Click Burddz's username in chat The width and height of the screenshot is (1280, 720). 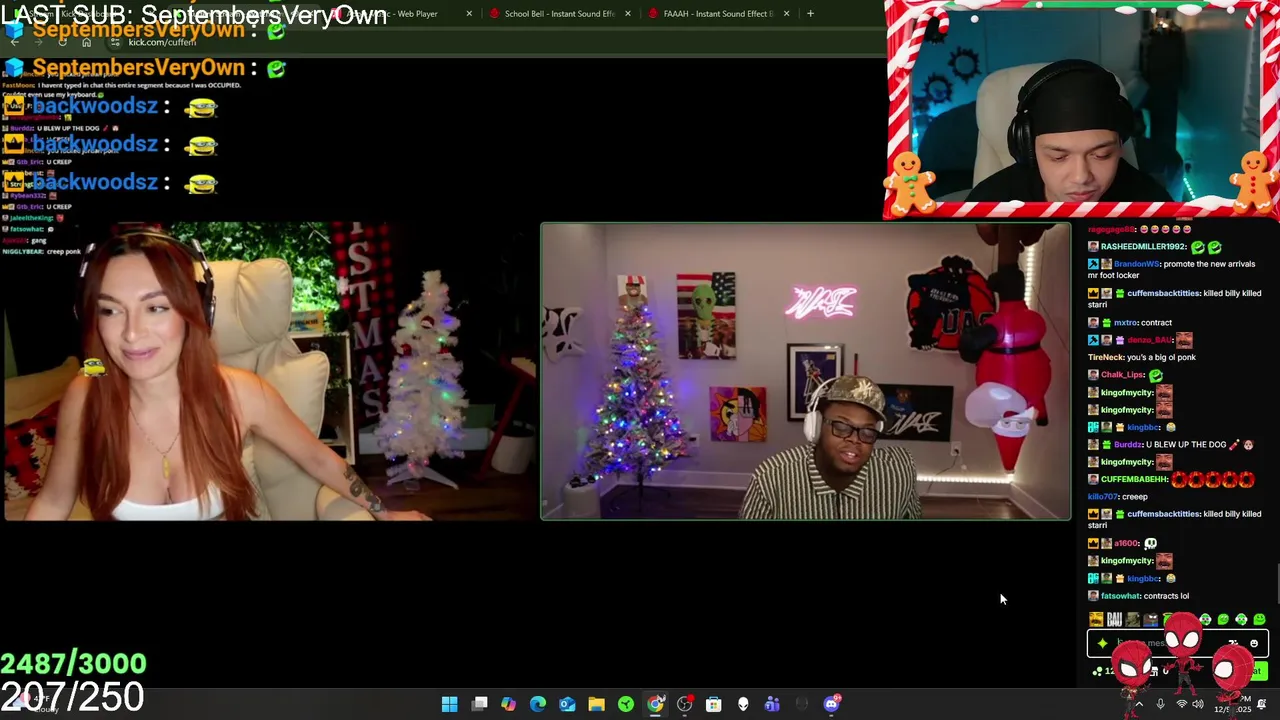pyautogui.click(x=1127, y=444)
